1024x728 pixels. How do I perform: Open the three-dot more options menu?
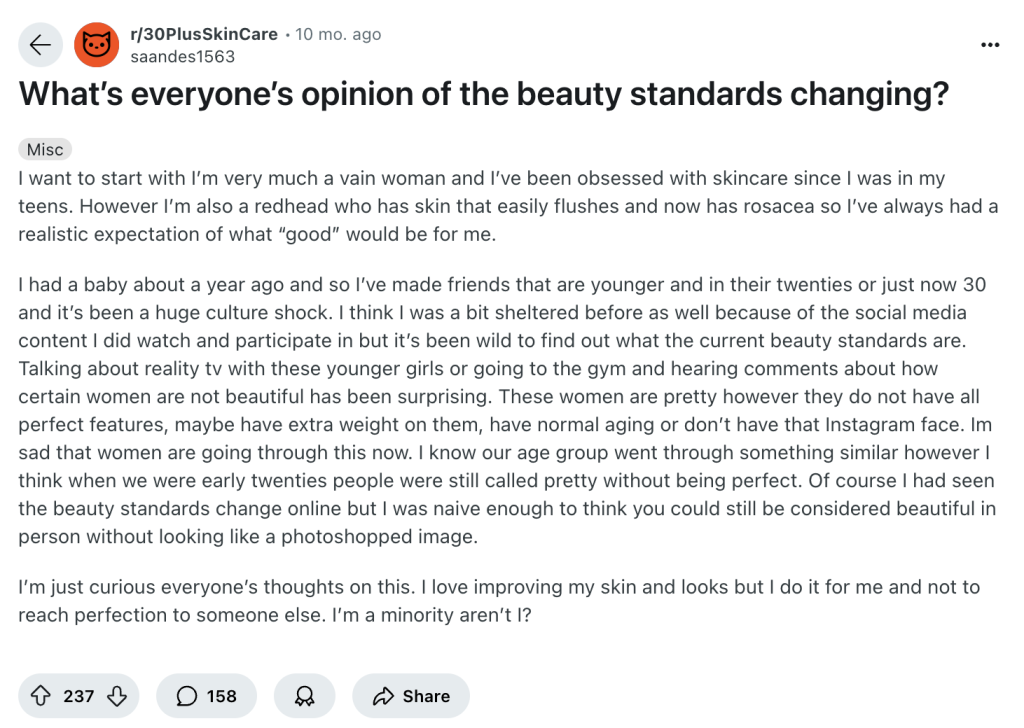[990, 45]
